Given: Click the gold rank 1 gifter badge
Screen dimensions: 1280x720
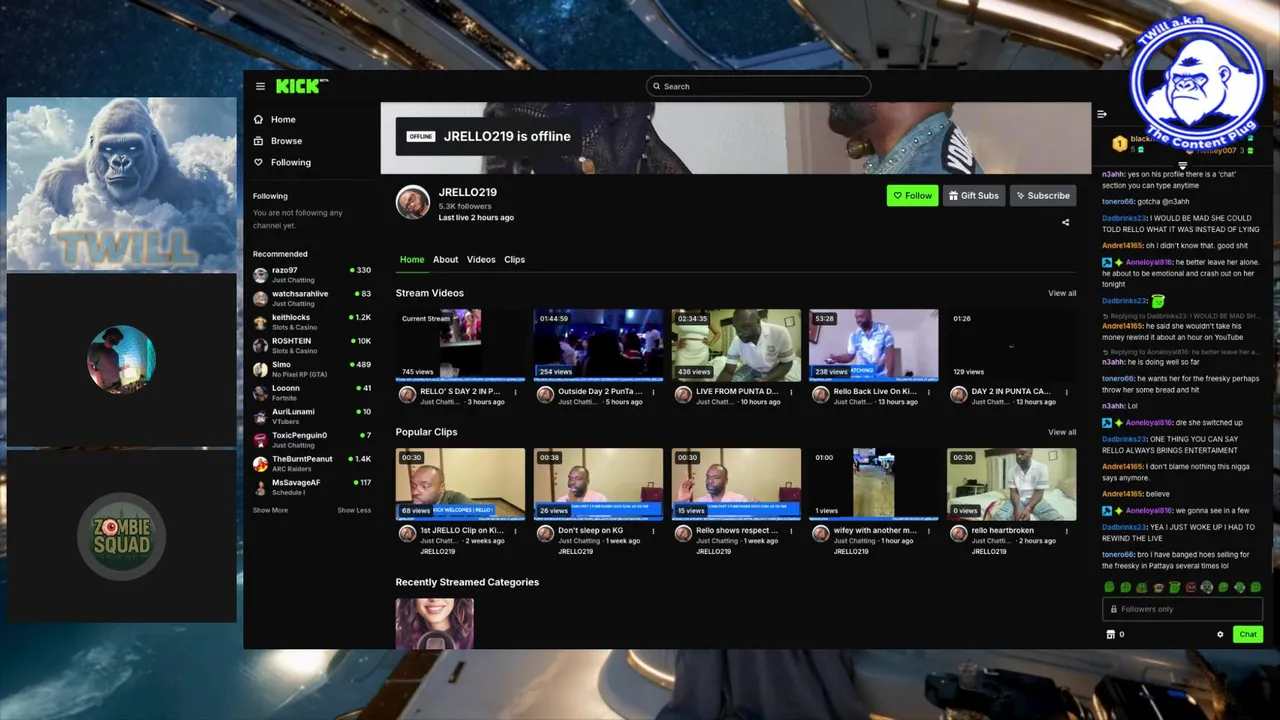Looking at the screenshot, I should click(x=1120, y=144).
